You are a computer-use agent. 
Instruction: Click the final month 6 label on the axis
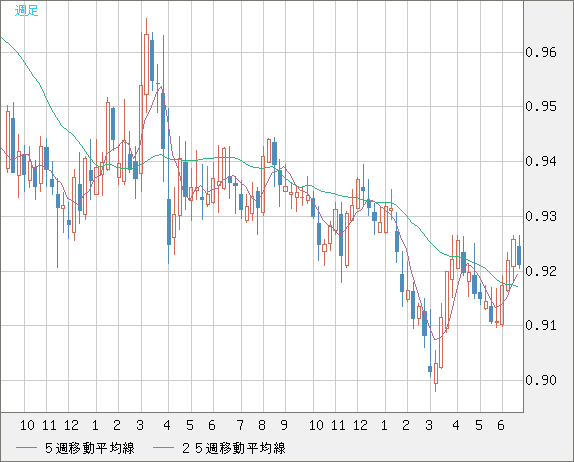(501, 425)
